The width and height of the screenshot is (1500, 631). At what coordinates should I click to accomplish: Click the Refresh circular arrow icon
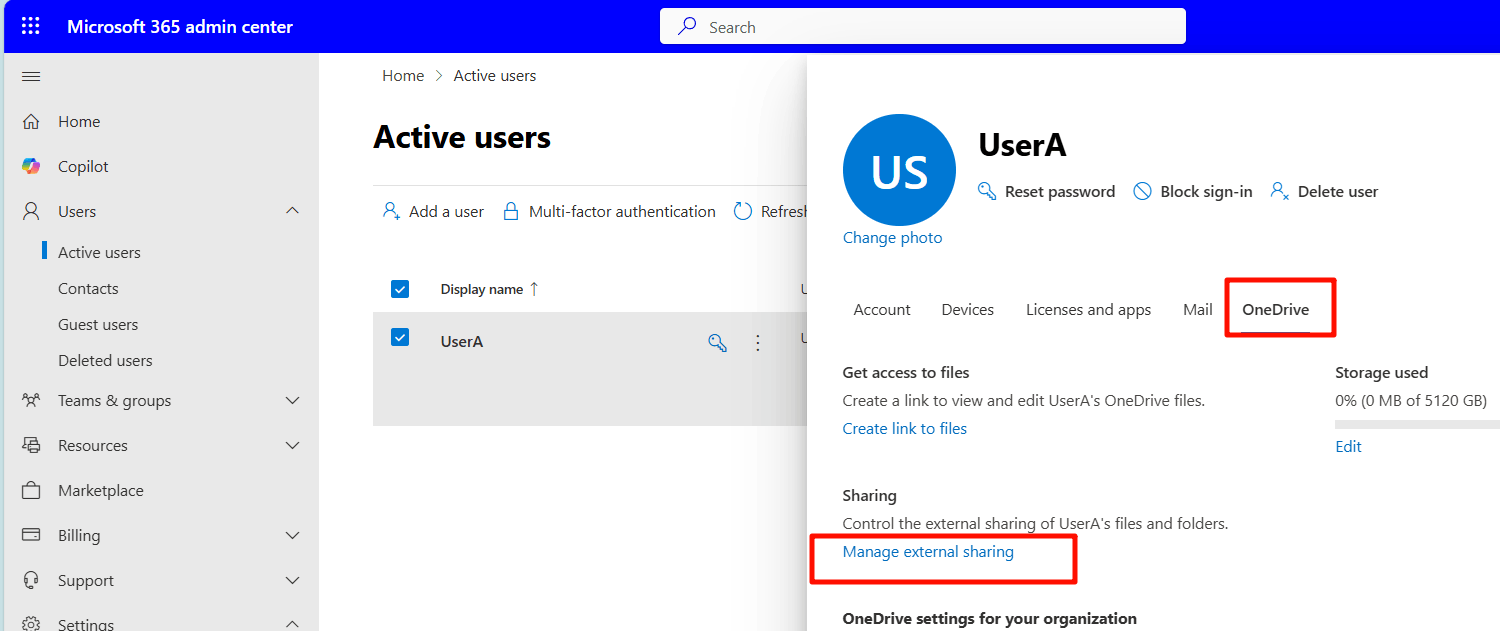(742, 211)
